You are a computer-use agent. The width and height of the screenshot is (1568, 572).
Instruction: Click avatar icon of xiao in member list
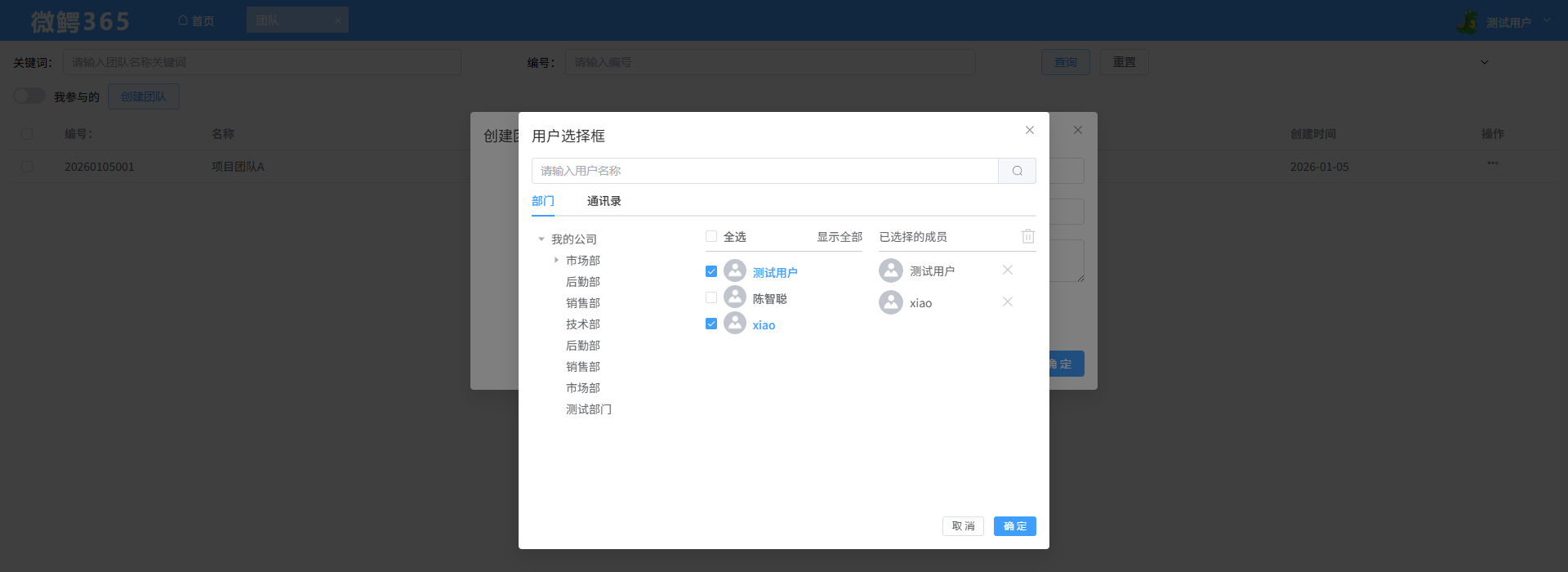coord(735,324)
